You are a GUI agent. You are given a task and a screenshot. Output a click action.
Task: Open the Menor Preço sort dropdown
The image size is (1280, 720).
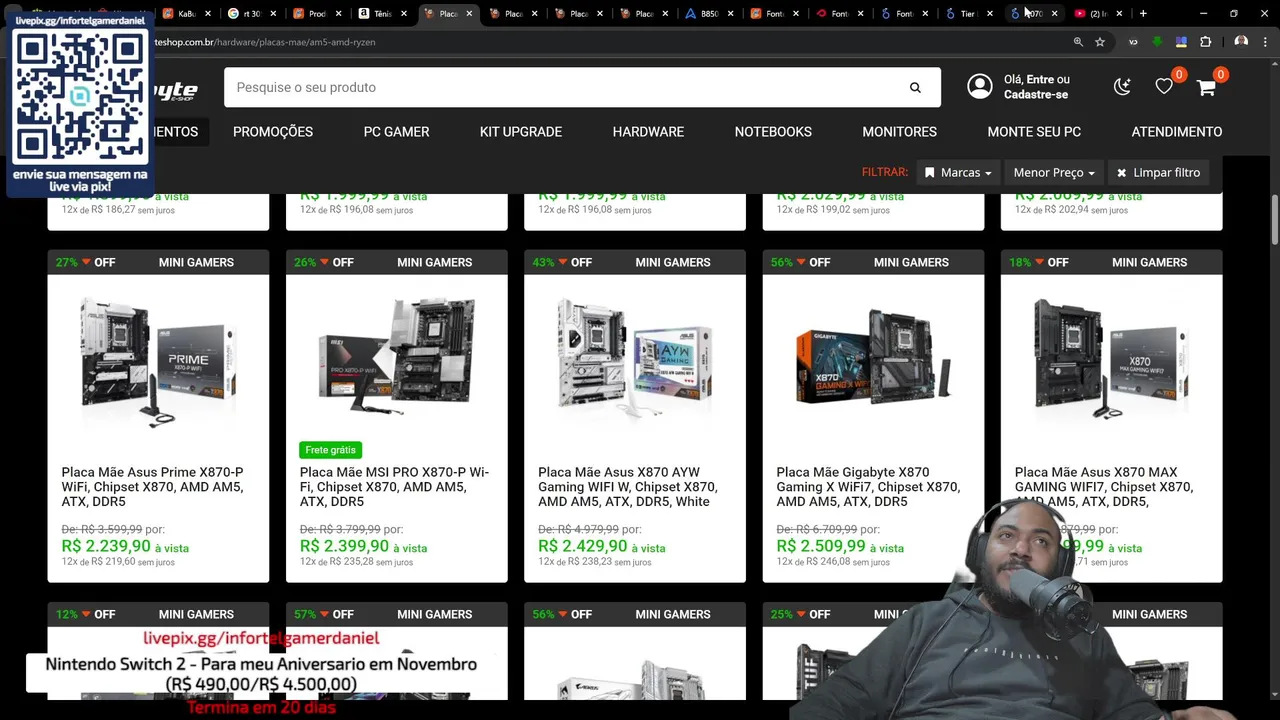[x=1053, y=172]
